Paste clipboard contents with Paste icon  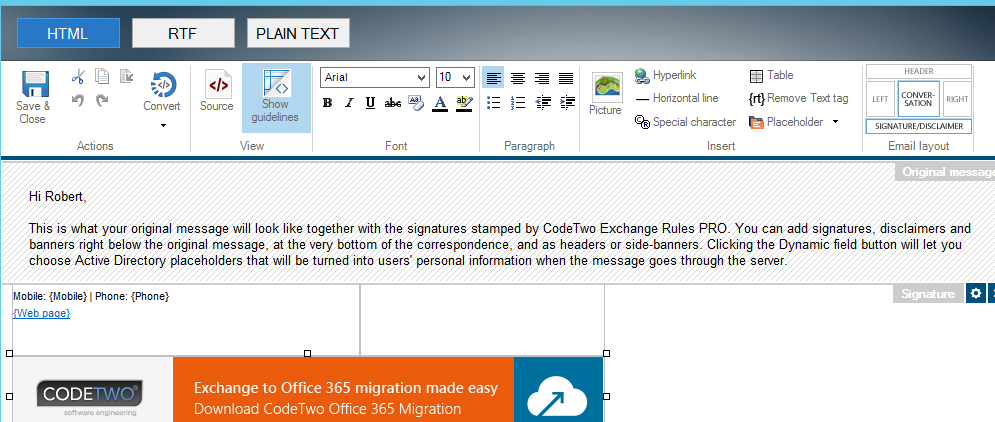click(x=126, y=77)
